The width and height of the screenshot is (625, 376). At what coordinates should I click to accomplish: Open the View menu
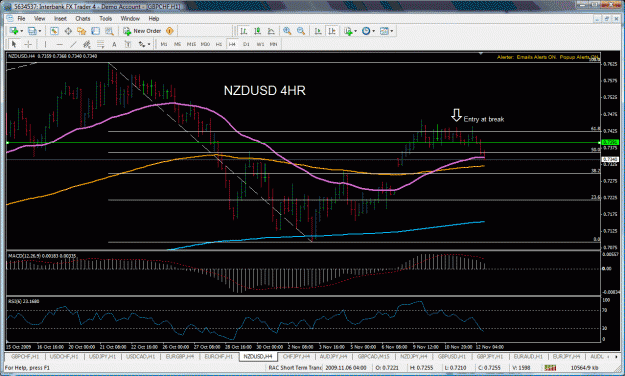coord(39,18)
